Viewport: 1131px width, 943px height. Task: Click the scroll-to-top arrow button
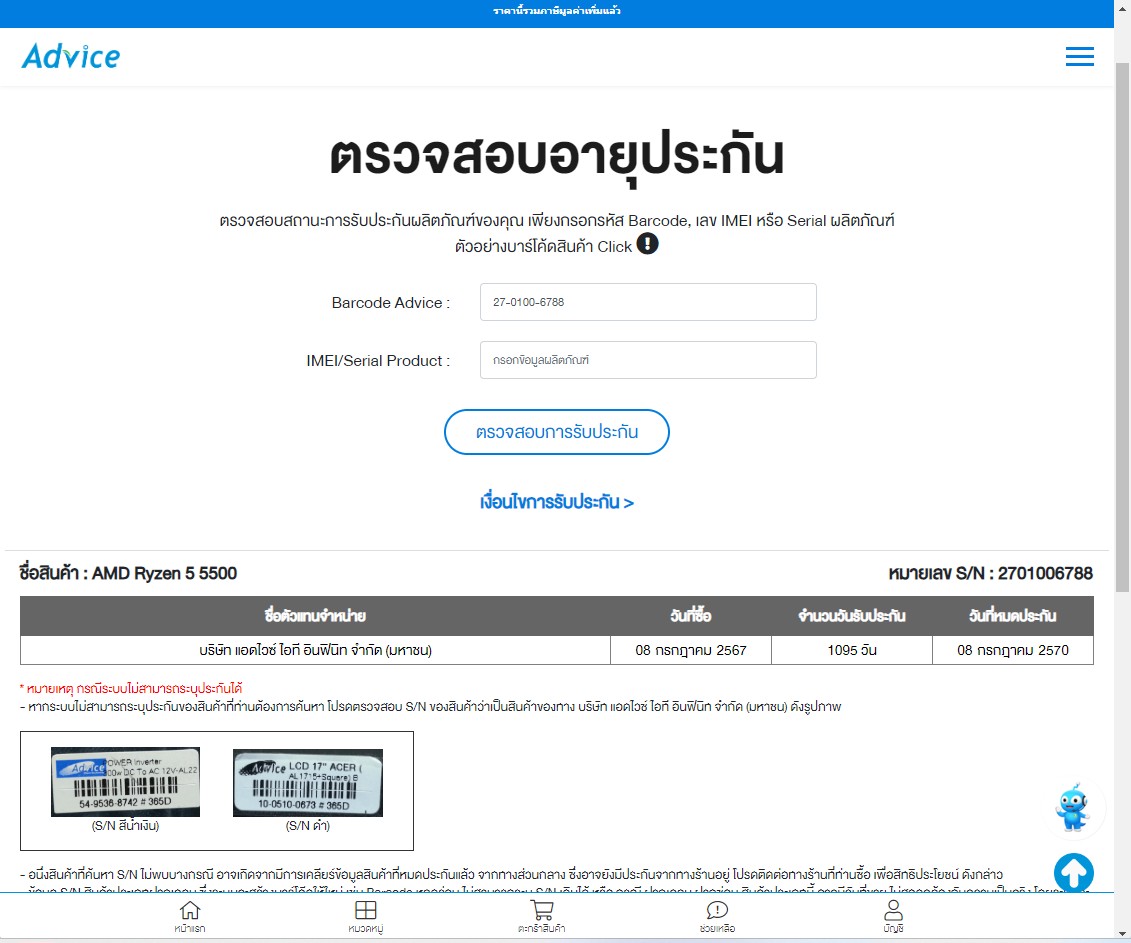coord(1073,872)
